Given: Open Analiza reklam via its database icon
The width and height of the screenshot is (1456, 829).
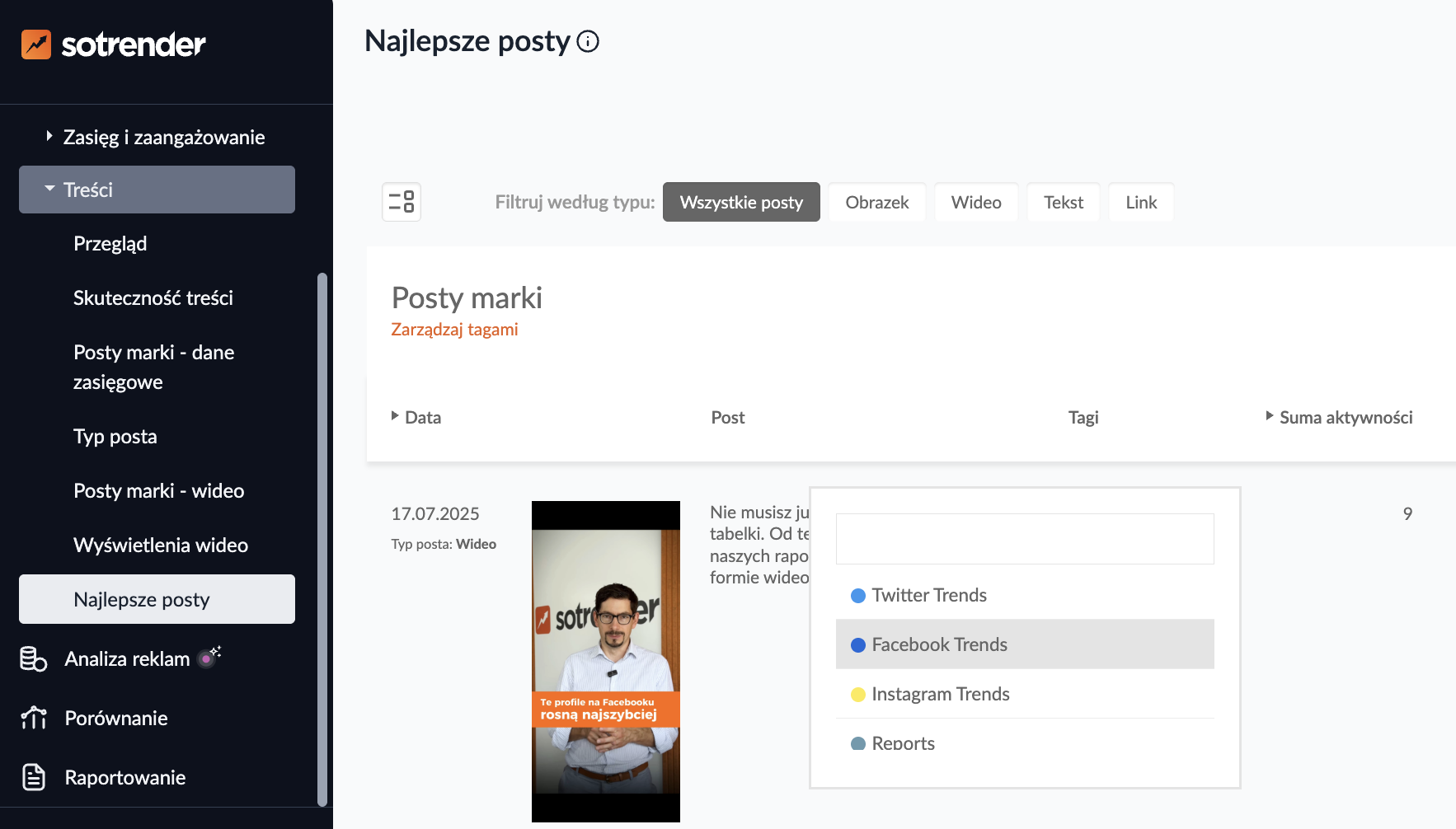Looking at the screenshot, I should tap(33, 658).
